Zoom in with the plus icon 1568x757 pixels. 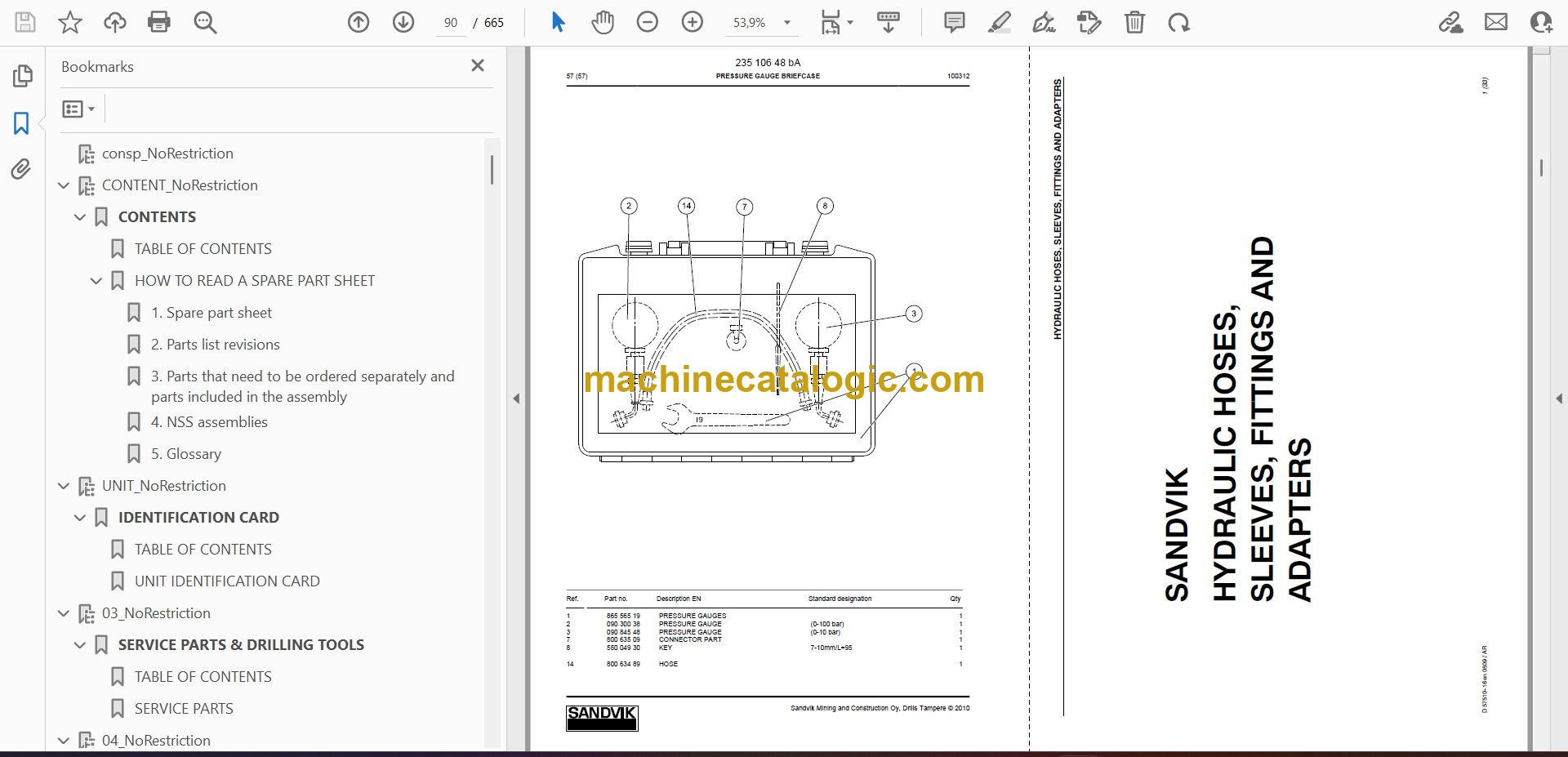[x=693, y=22]
